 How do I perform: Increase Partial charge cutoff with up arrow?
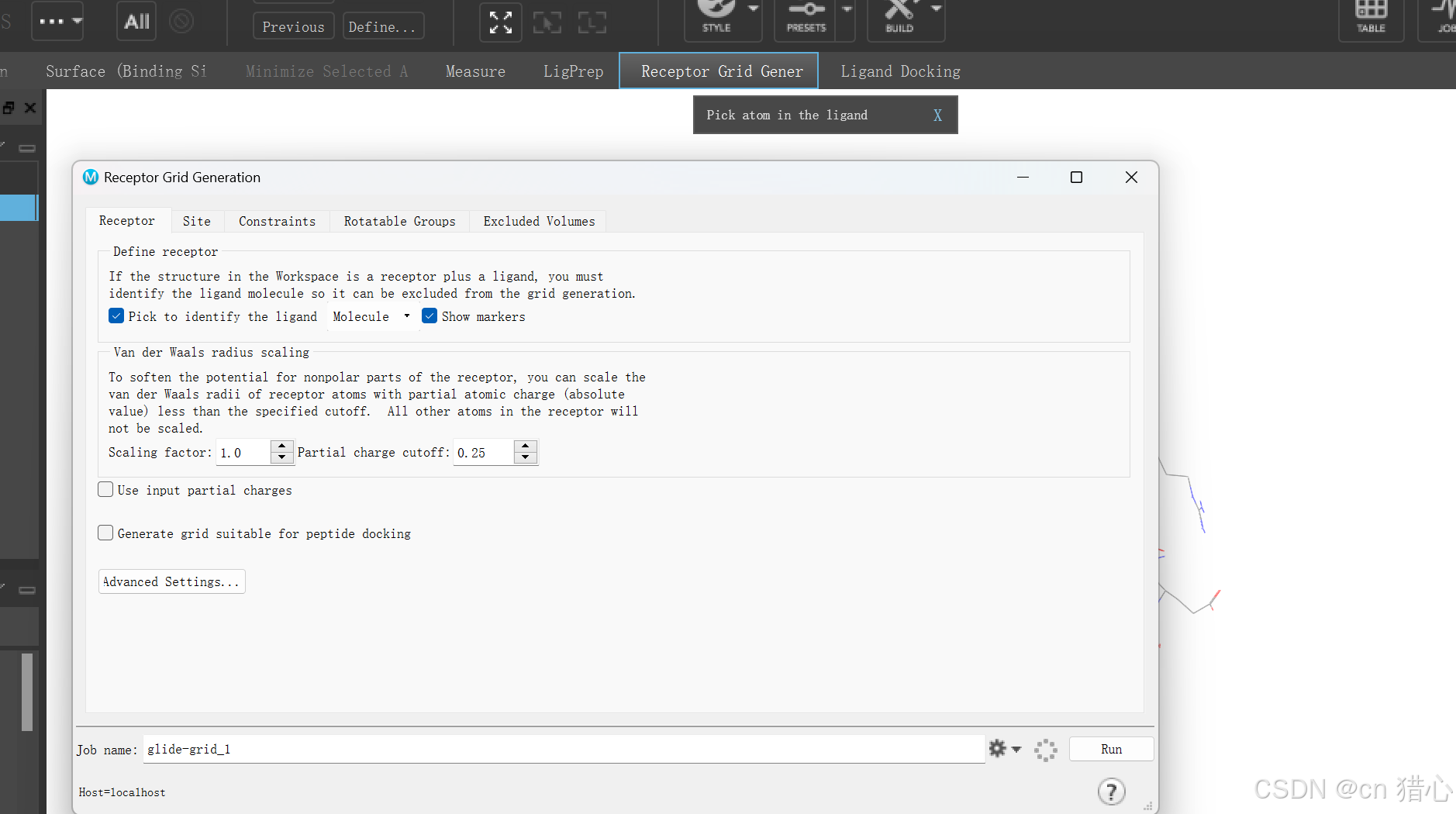point(526,447)
